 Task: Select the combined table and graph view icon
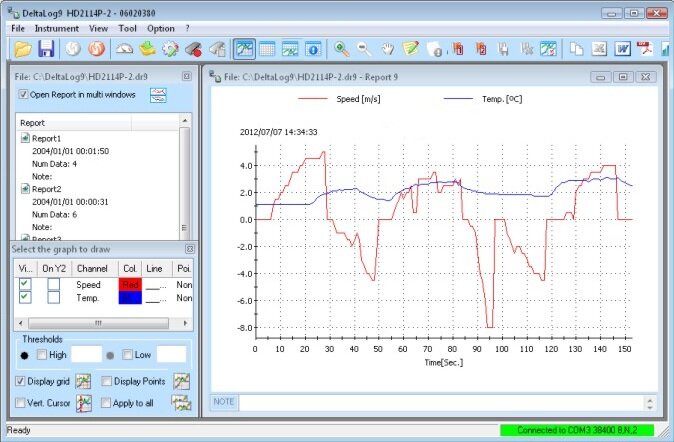290,49
